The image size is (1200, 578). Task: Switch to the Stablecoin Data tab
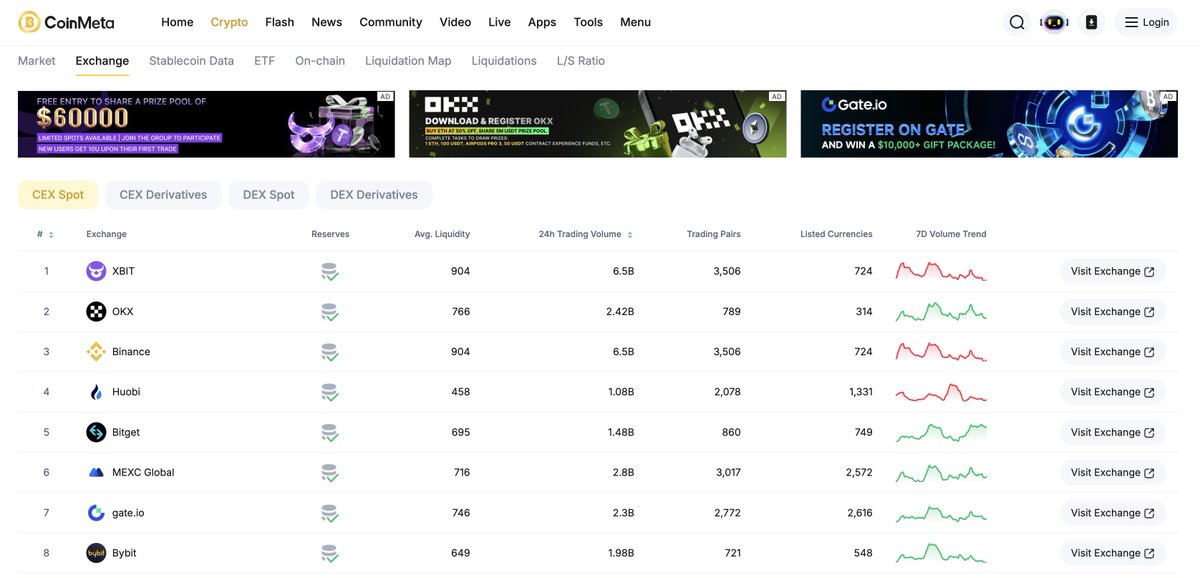(191, 61)
